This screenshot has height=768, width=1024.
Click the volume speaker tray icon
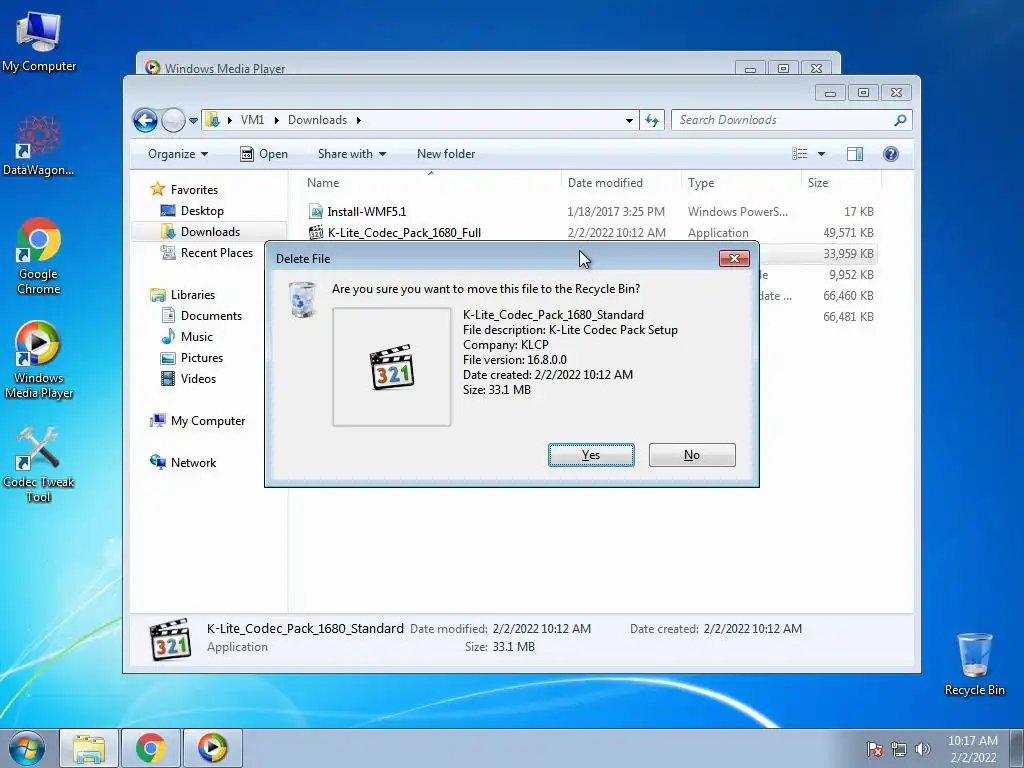coord(923,749)
